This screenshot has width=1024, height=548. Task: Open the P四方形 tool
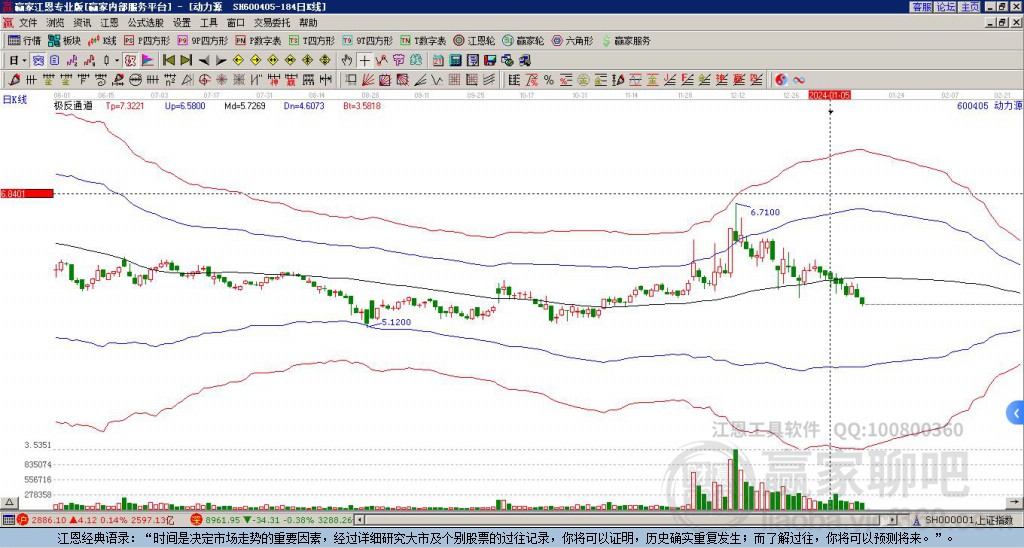click(x=147, y=40)
